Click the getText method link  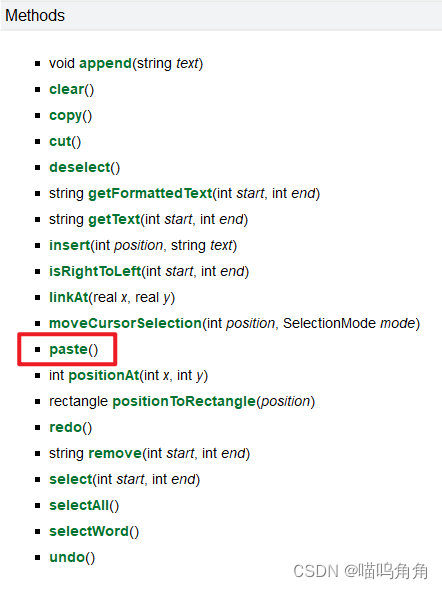tap(114, 219)
